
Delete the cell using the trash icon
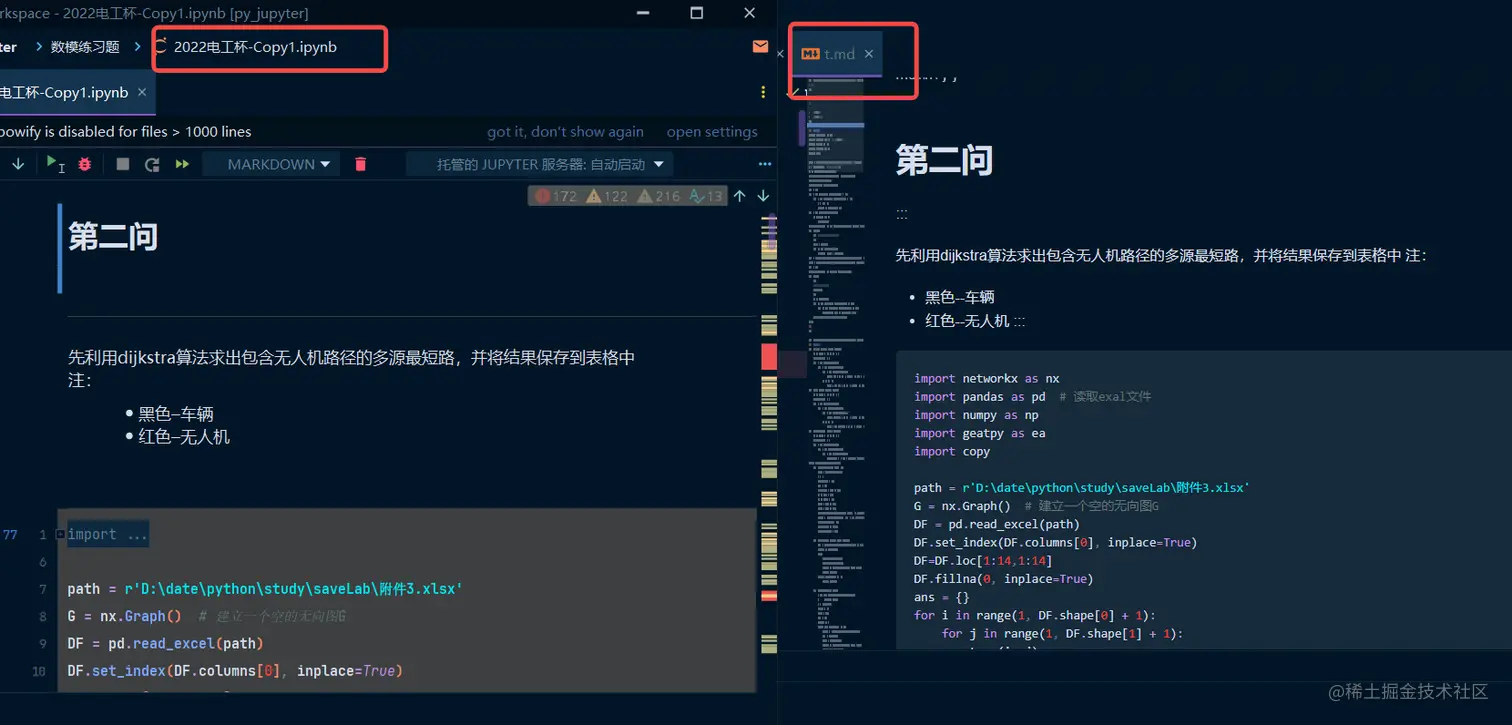[359, 163]
